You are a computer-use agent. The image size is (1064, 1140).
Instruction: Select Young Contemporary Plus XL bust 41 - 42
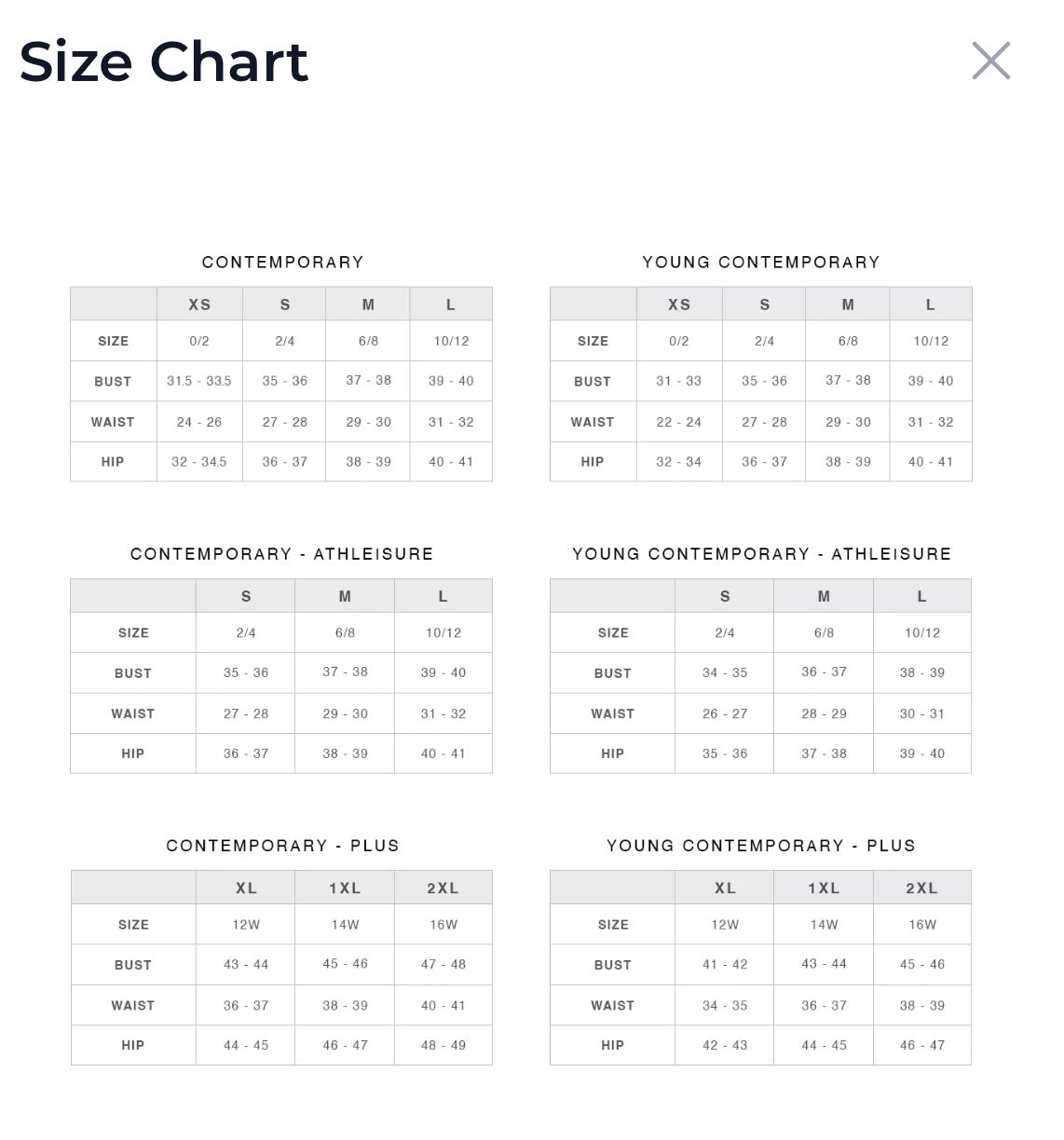(x=725, y=964)
